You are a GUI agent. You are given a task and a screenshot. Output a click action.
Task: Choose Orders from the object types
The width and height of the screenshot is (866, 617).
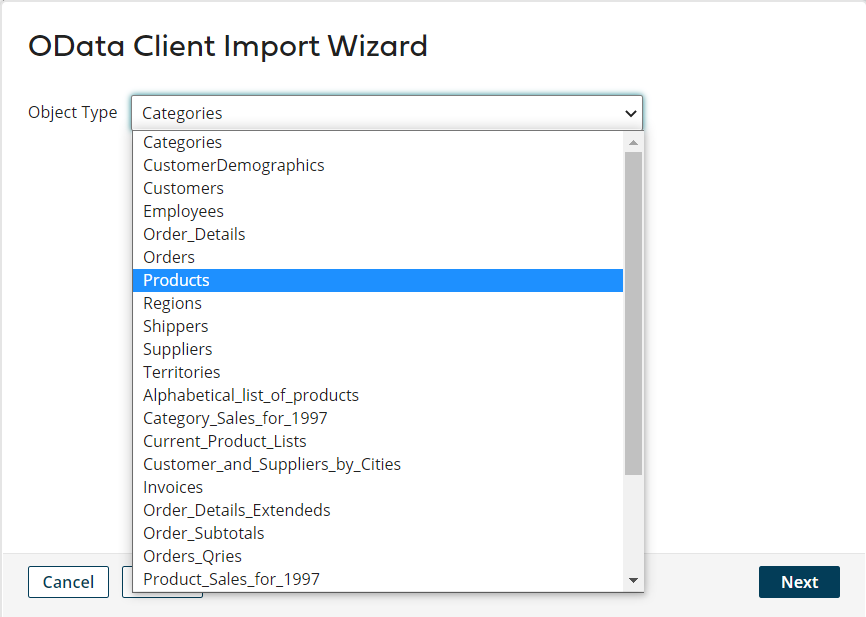pyautogui.click(x=169, y=257)
